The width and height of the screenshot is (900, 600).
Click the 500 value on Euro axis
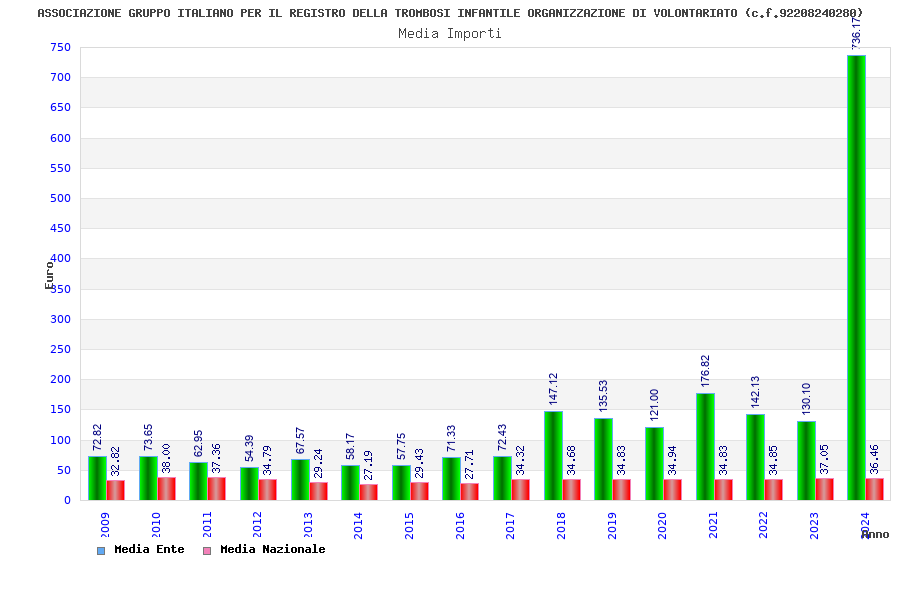(x=60, y=199)
